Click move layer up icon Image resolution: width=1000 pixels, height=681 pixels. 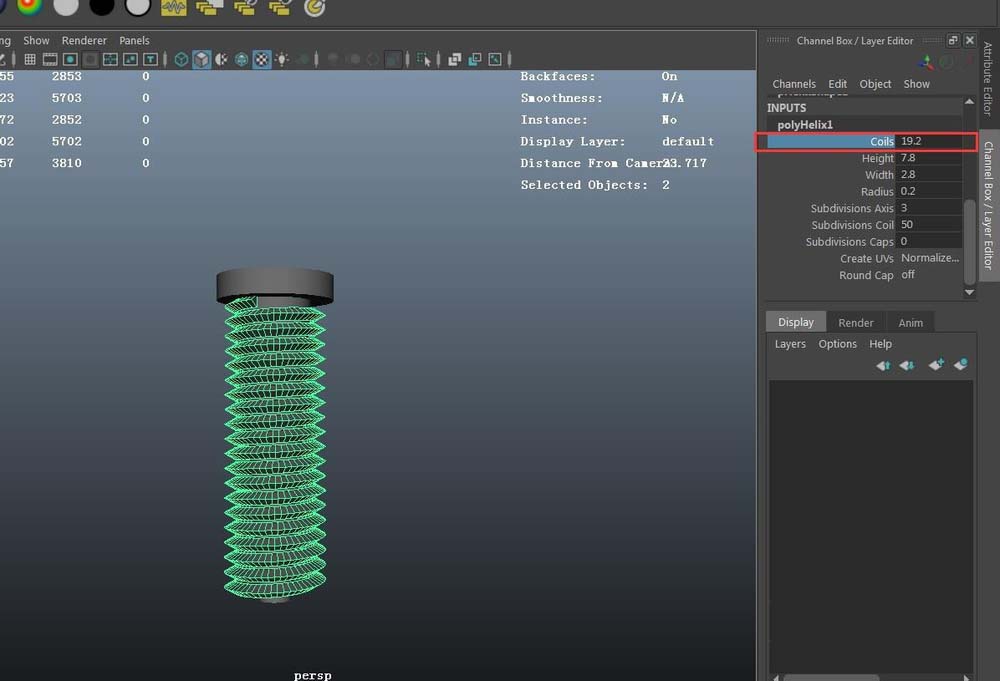883,365
